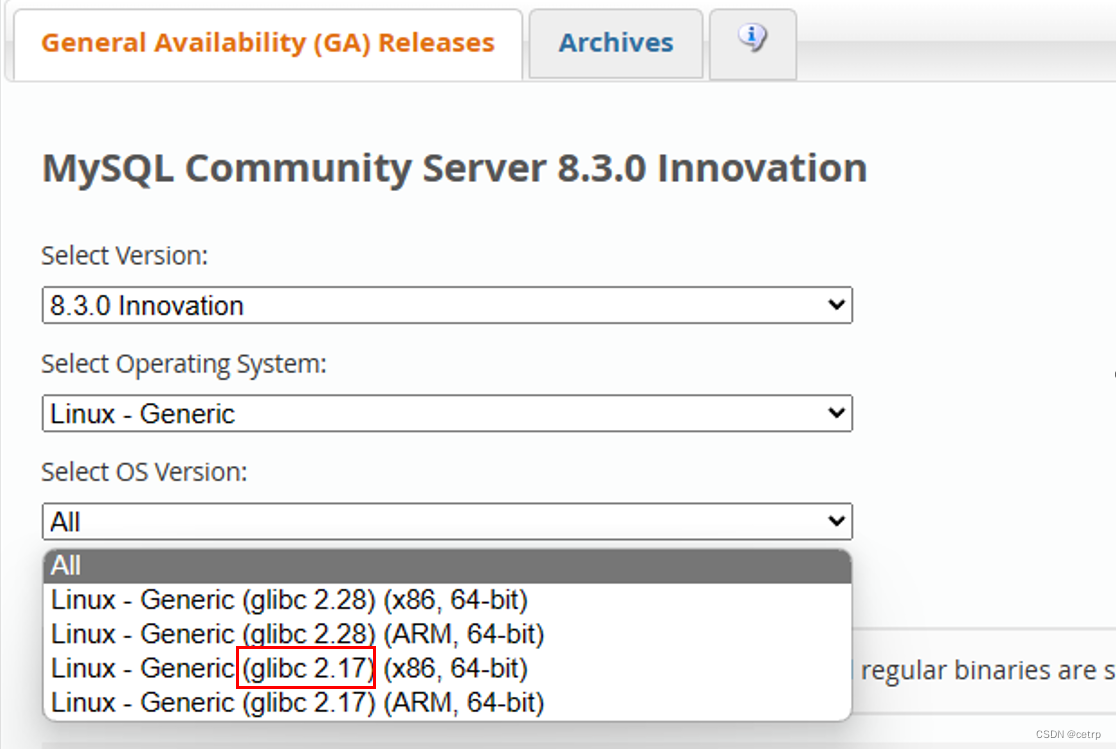The height and width of the screenshot is (749, 1116).
Task: Open the Select Version dropdown showing 8.3.0 Innovation
Action: (447, 305)
